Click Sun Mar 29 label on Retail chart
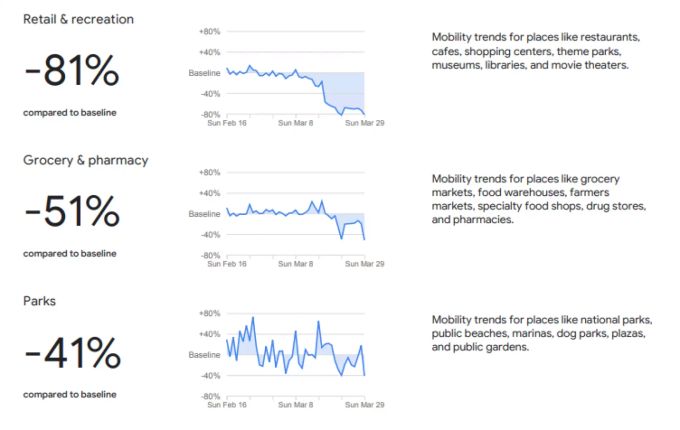This screenshot has width=680, height=430. pyautogui.click(x=365, y=123)
